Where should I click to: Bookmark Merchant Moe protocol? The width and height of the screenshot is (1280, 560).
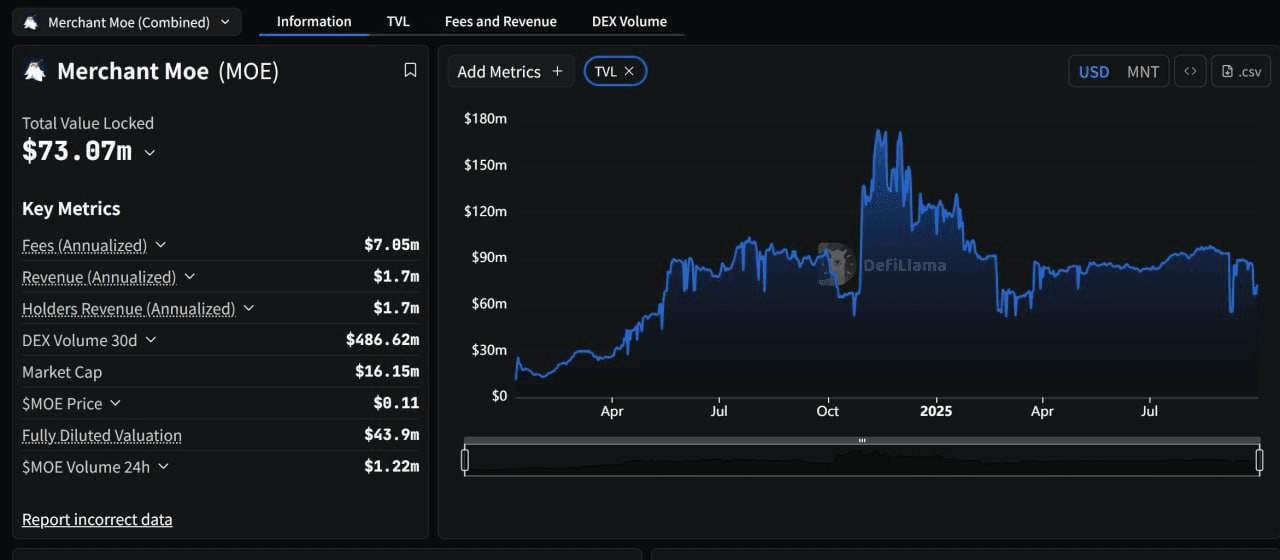410,70
